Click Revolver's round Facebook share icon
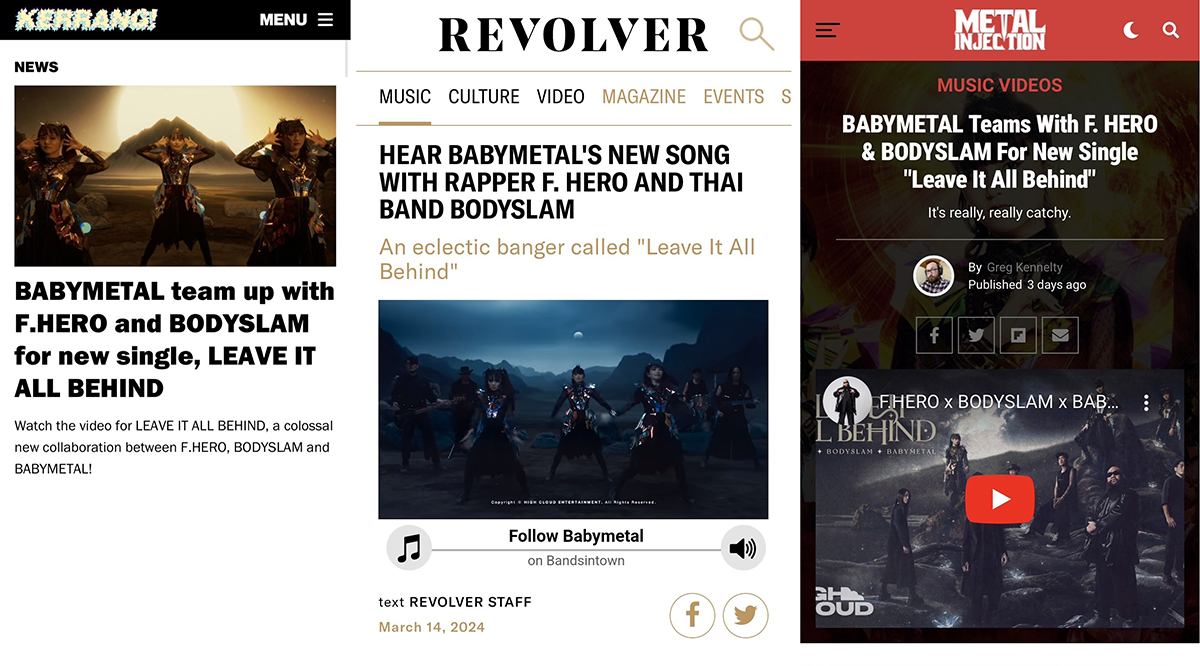The image size is (1200, 666). click(692, 615)
